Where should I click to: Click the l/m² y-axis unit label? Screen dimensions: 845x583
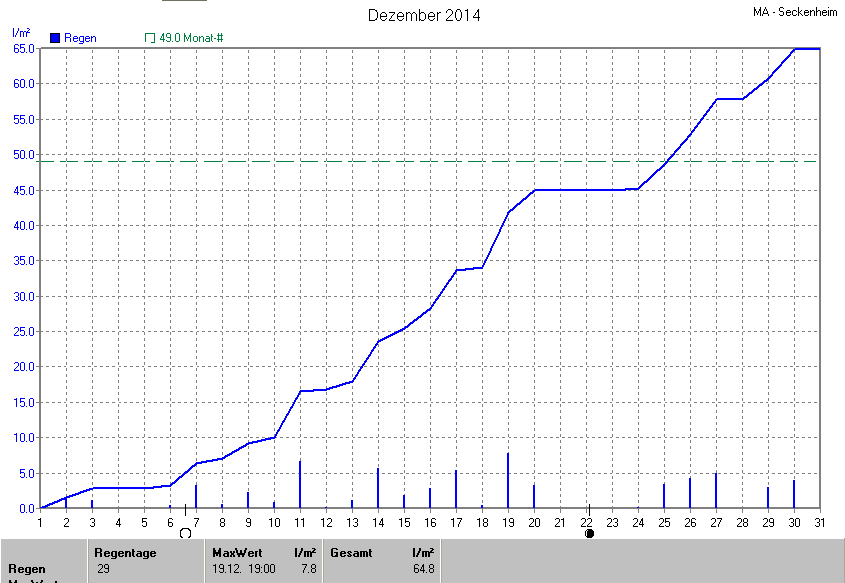point(21,33)
